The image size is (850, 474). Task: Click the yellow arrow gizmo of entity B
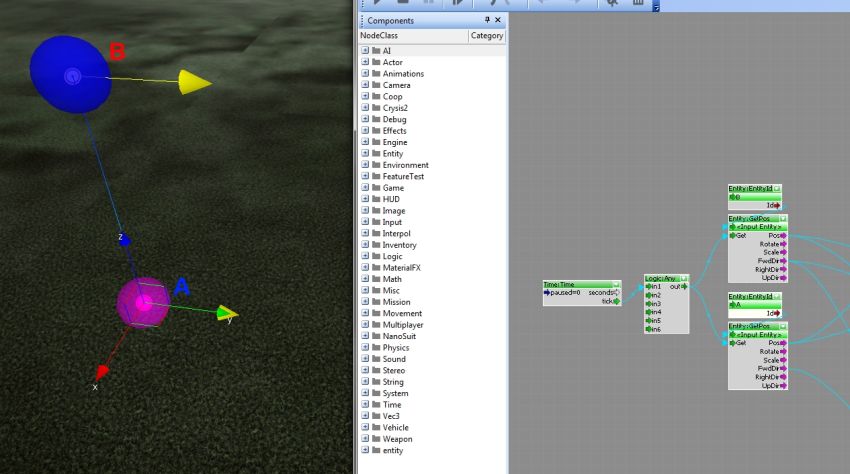[x=195, y=83]
